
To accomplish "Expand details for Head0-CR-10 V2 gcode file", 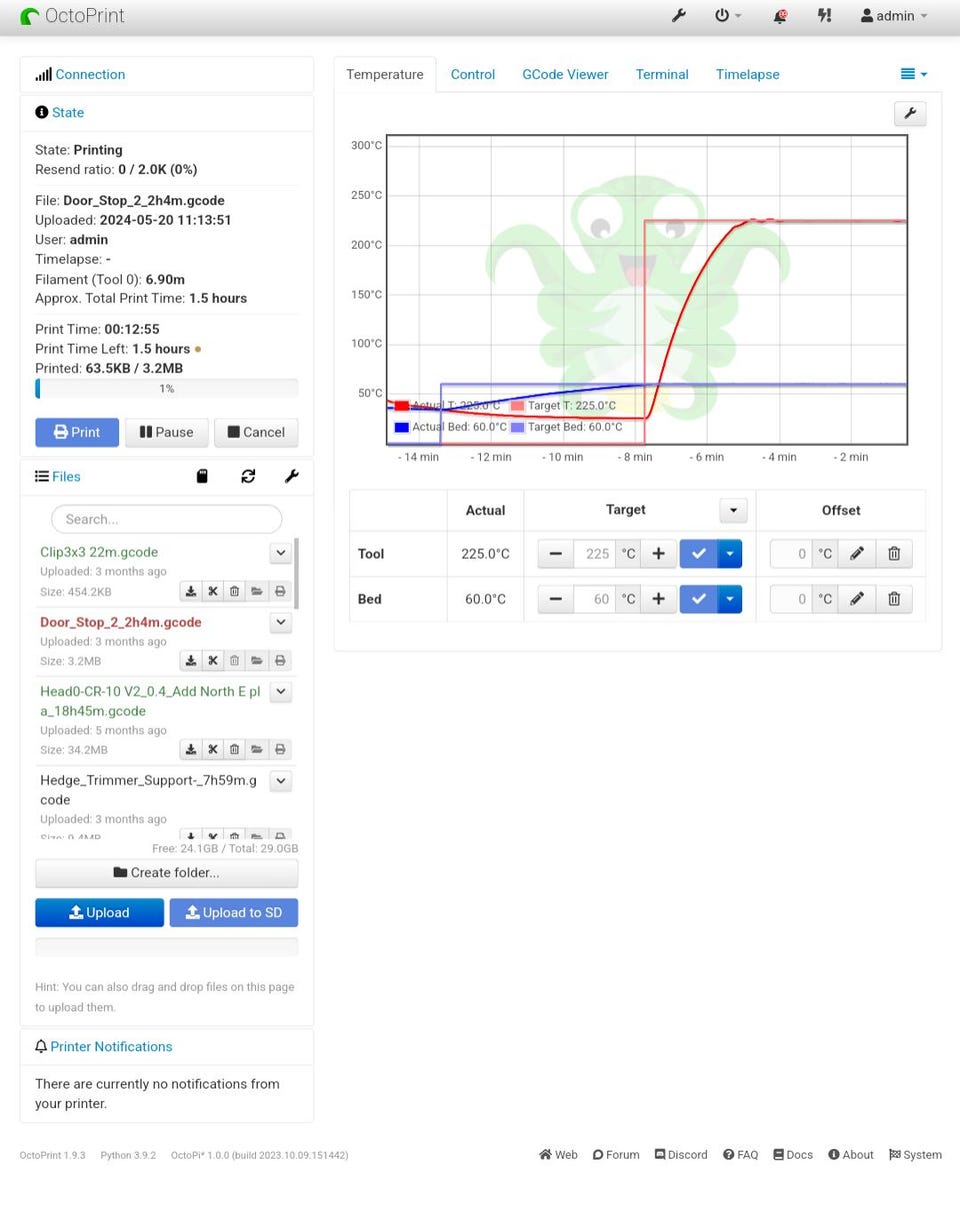I will (x=281, y=691).
